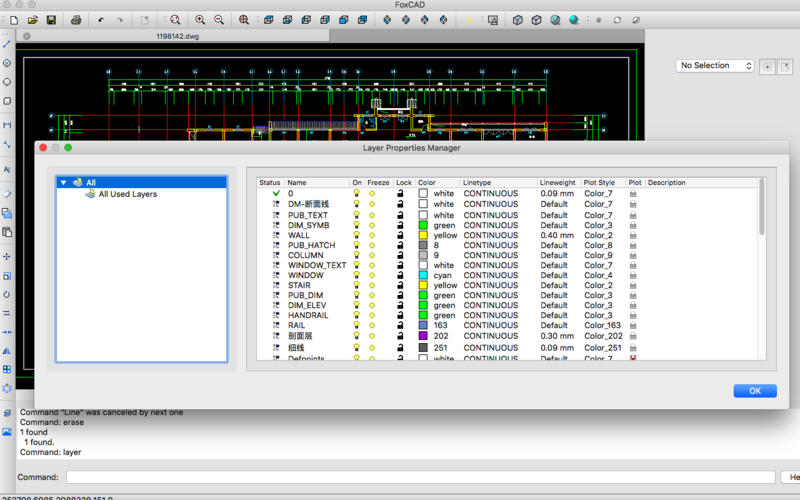The width and height of the screenshot is (800, 500).
Task: Toggle the WALL layer On lightbulb
Action: click(356, 235)
